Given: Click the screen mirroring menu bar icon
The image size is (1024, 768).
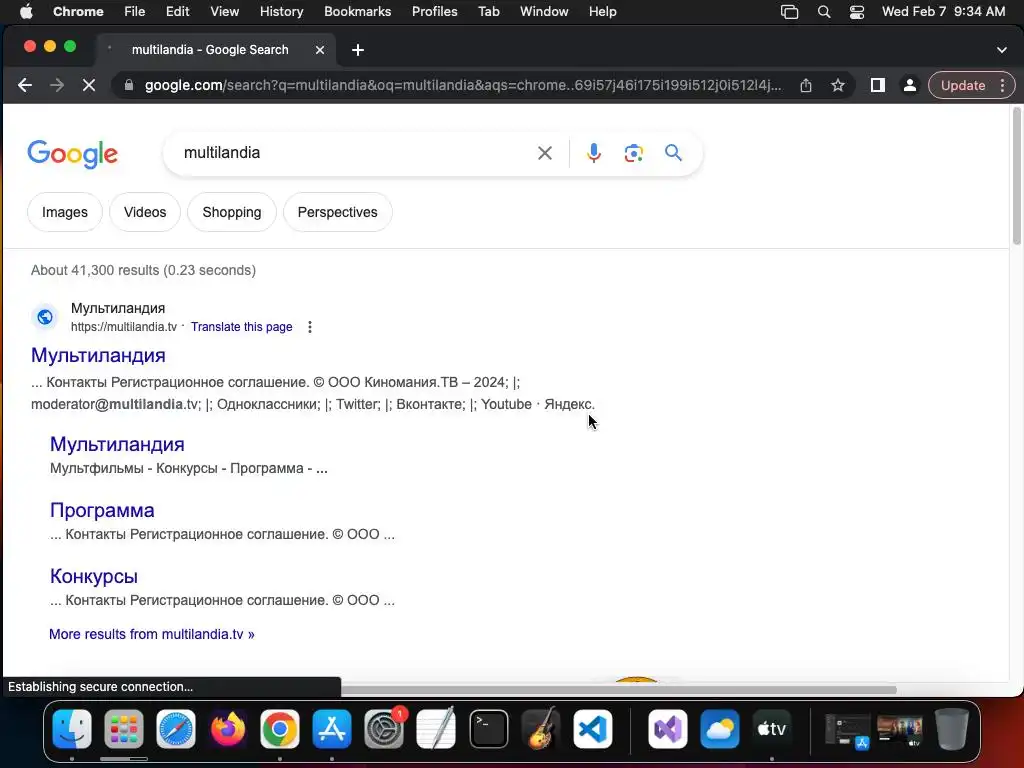Looking at the screenshot, I should [x=790, y=12].
